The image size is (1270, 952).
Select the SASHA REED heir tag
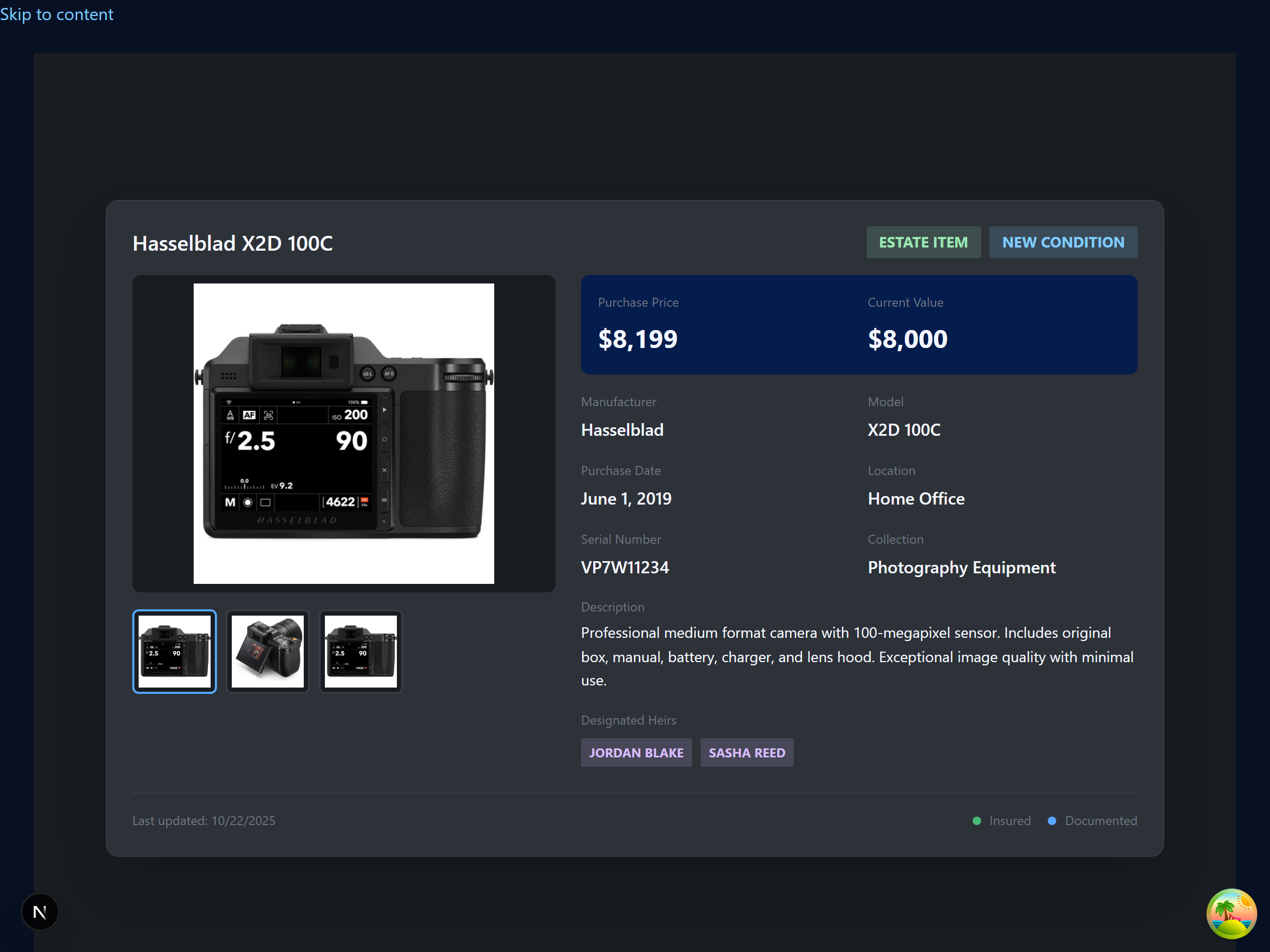click(x=747, y=752)
